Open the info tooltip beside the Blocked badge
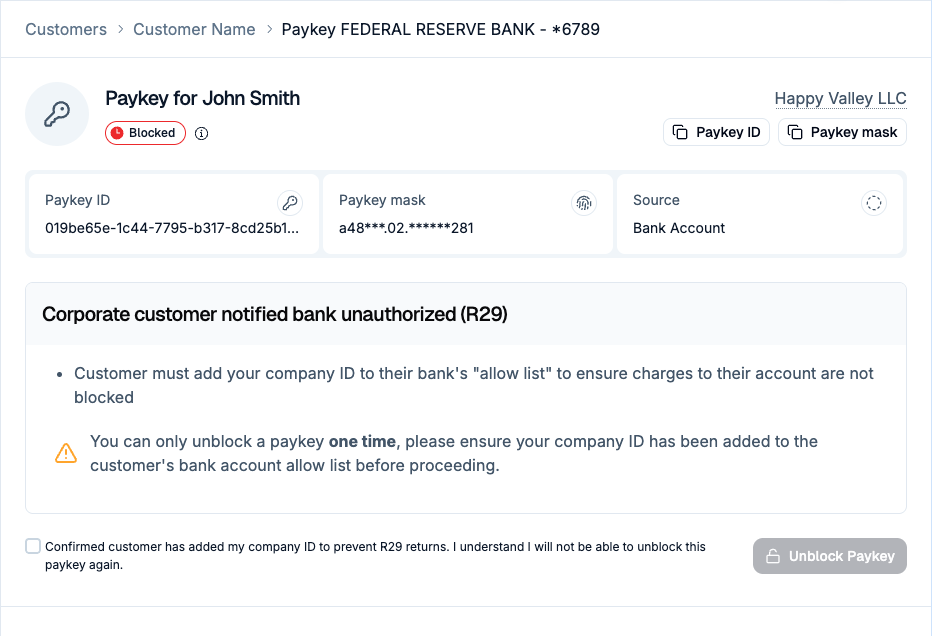The image size is (932, 636). click(x=201, y=133)
